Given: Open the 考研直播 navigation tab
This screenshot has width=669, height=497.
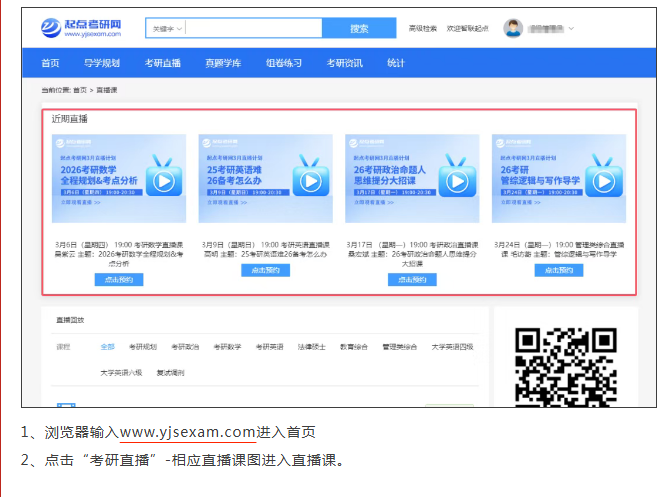Looking at the screenshot, I should click(x=162, y=63).
